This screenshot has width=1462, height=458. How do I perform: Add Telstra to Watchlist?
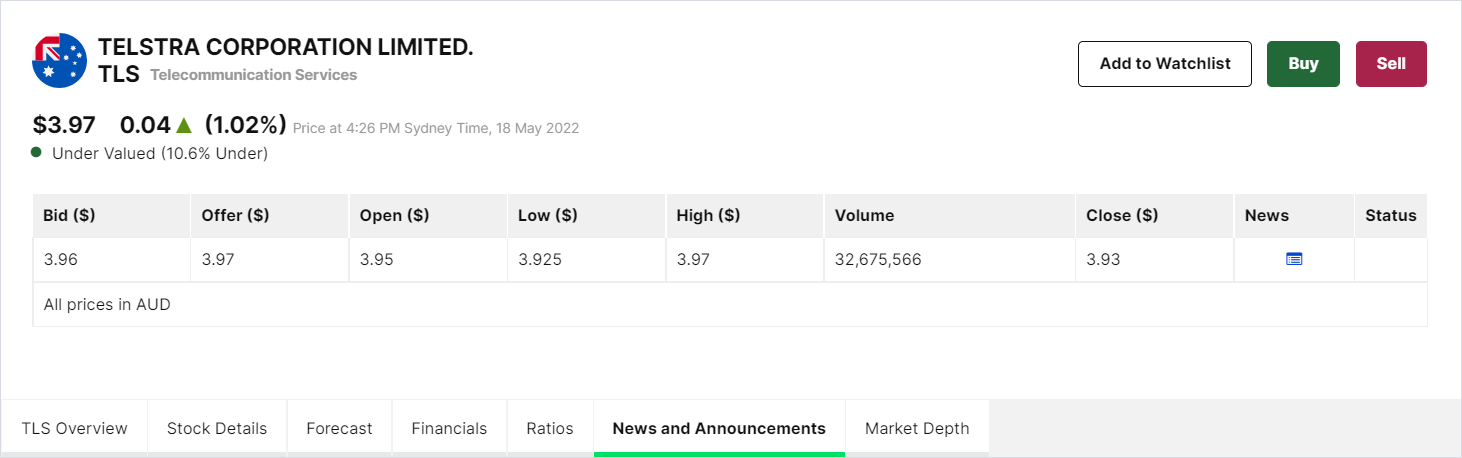(1165, 64)
